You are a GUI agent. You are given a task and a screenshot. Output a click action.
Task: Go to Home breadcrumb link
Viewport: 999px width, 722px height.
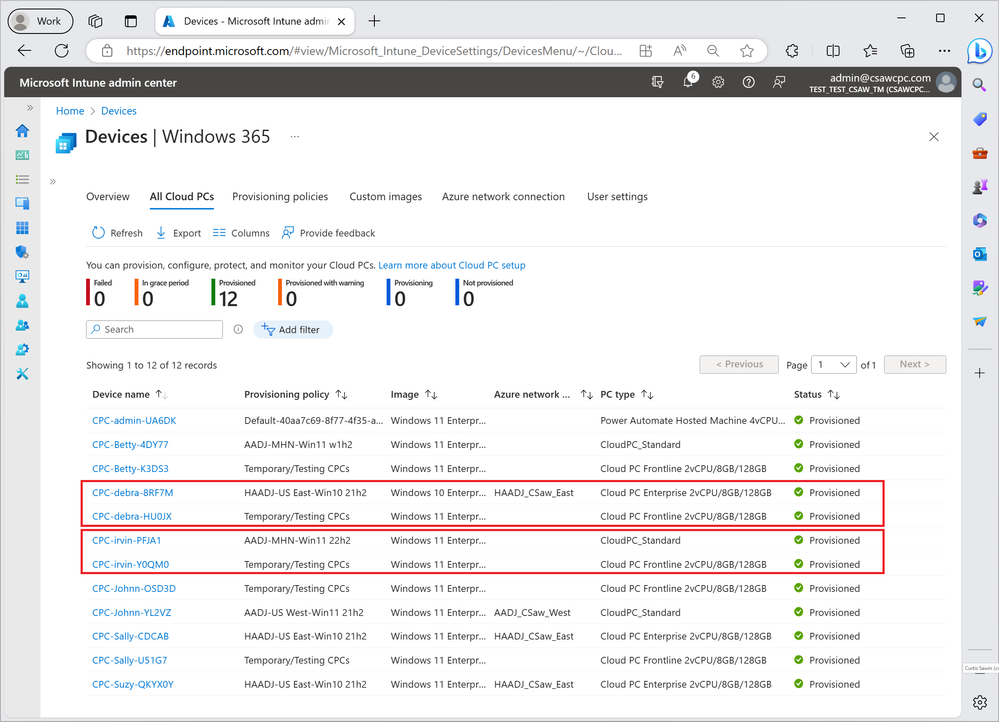coord(70,111)
